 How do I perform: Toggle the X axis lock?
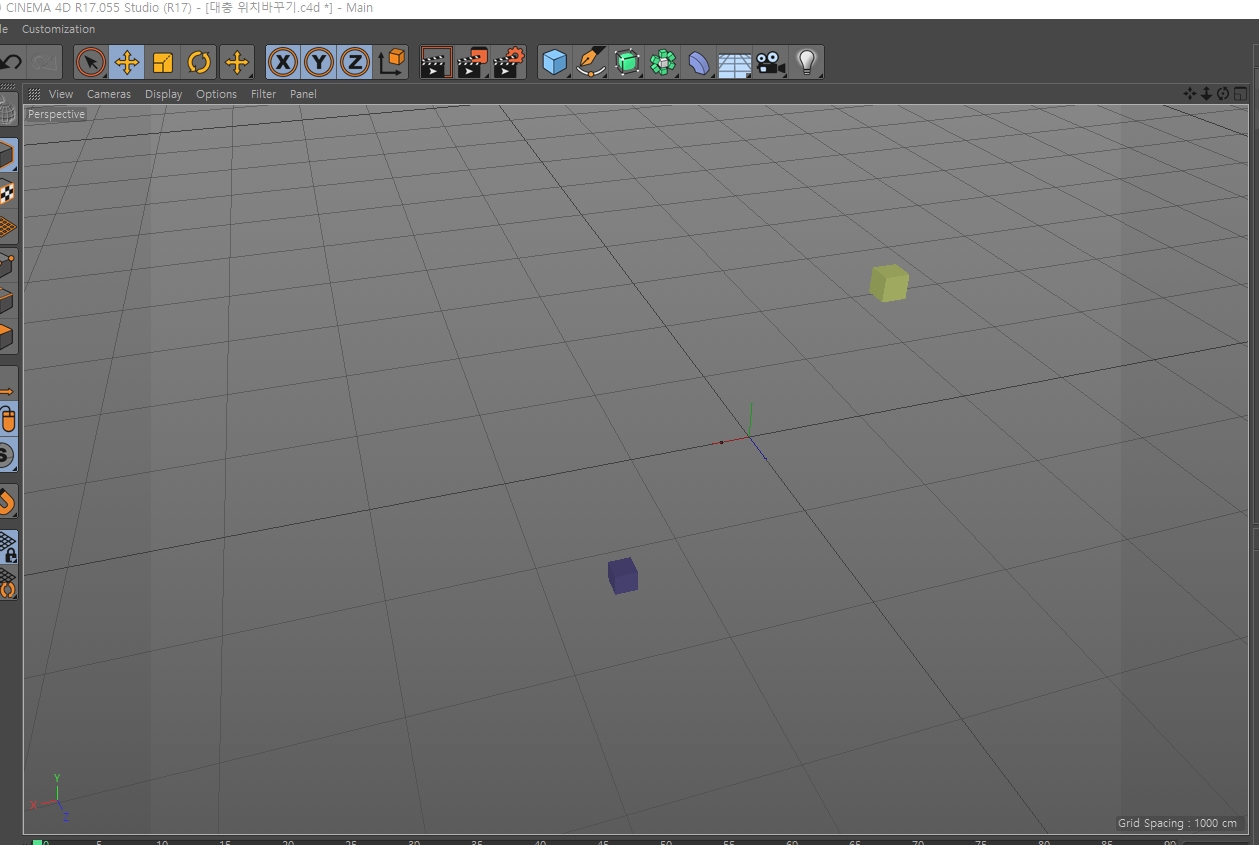click(284, 63)
